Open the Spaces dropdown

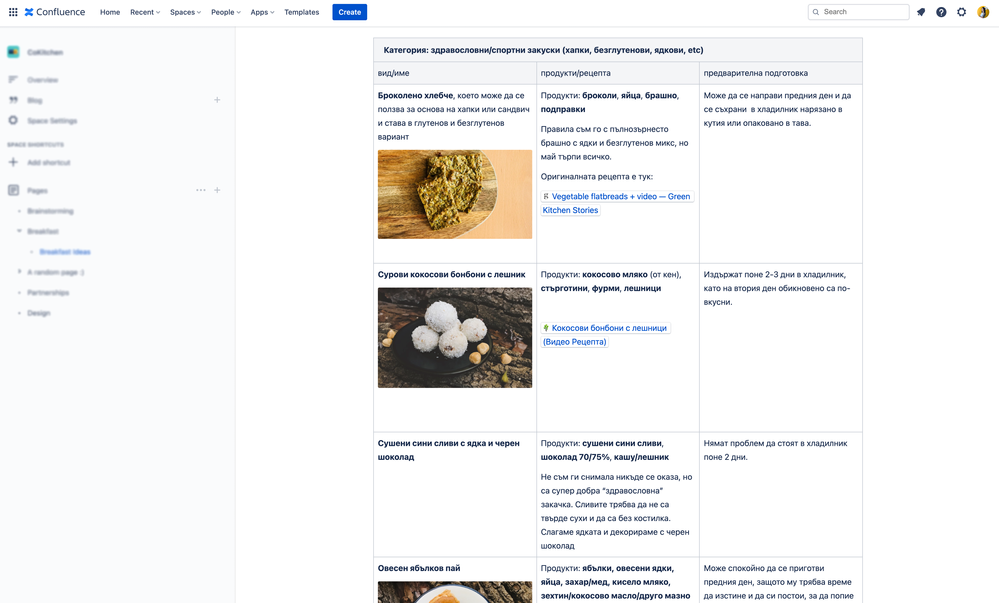click(185, 12)
